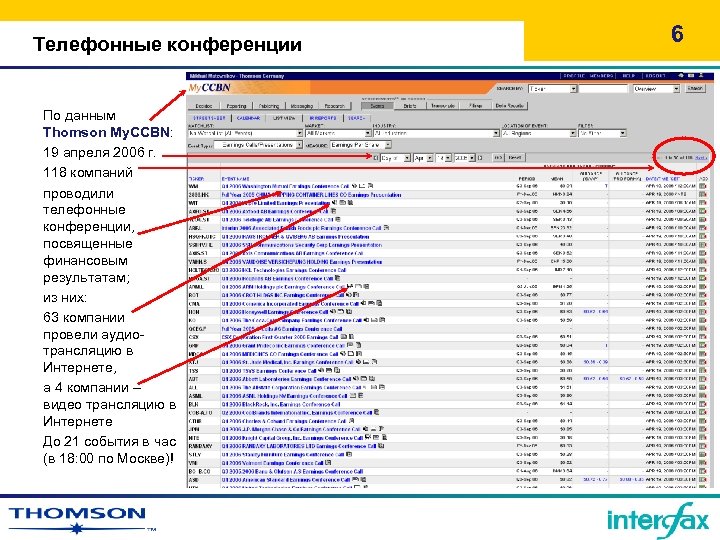Open transcript icon in the WM row
This screenshot has width=720, height=540.
click(x=370, y=186)
